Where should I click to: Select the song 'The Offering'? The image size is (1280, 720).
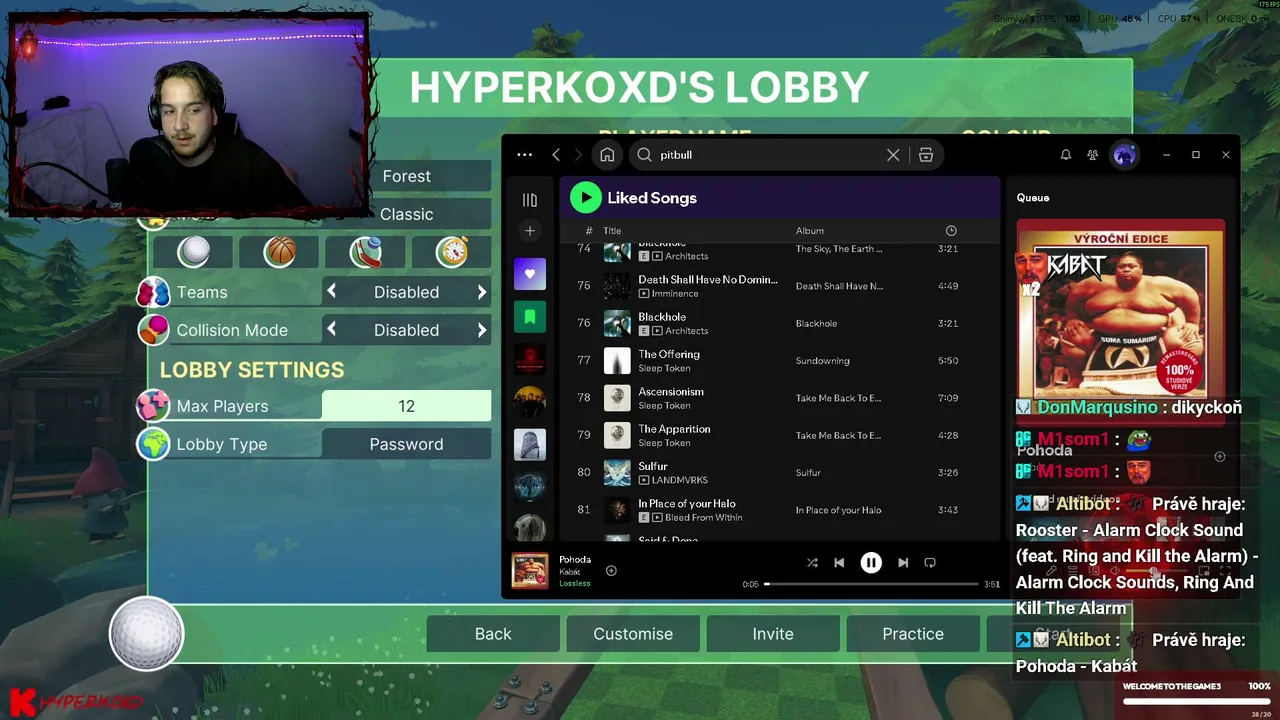669,354
